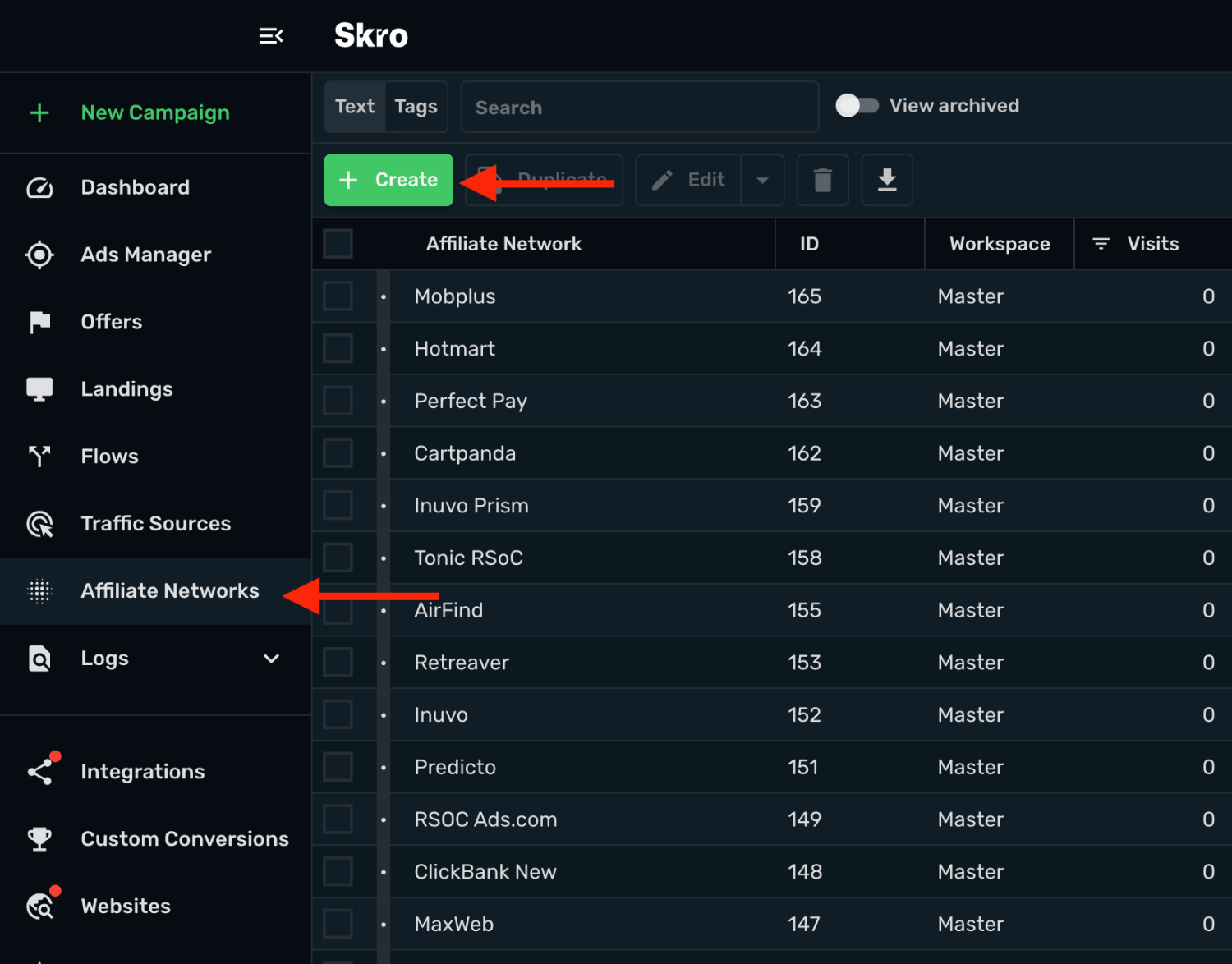
Task: Switch search mode to Tags
Action: 416,107
